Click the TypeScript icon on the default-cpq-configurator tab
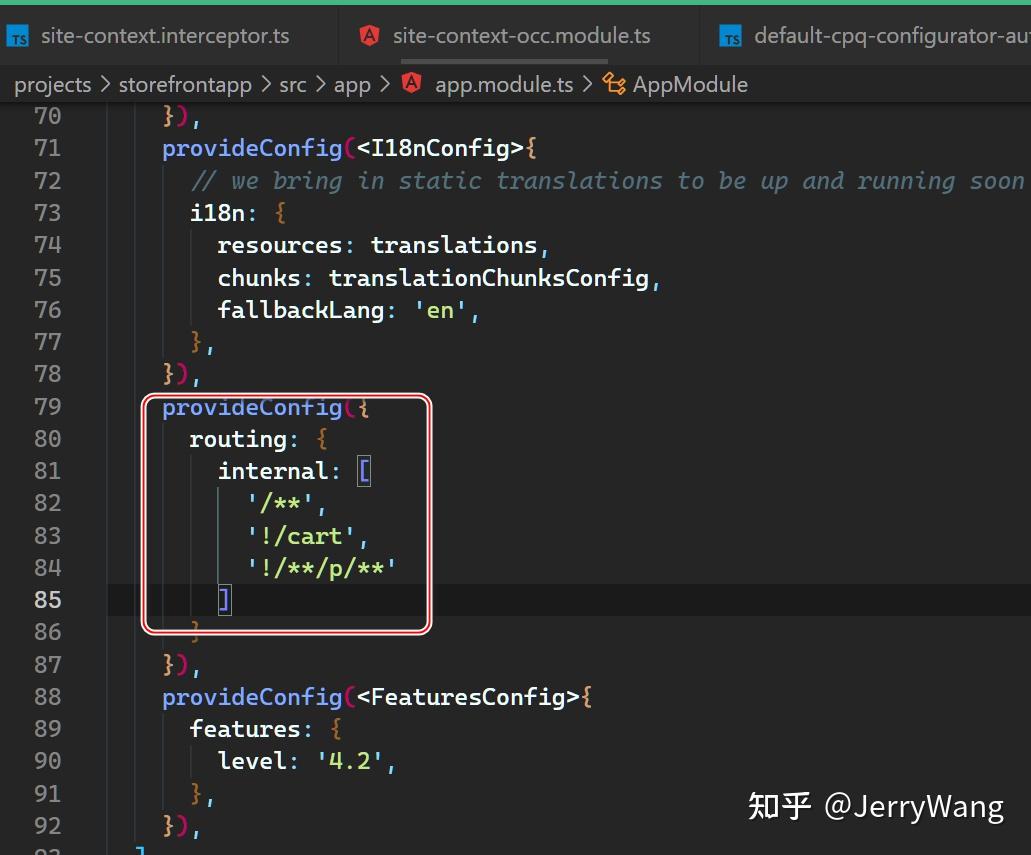 click(x=730, y=36)
